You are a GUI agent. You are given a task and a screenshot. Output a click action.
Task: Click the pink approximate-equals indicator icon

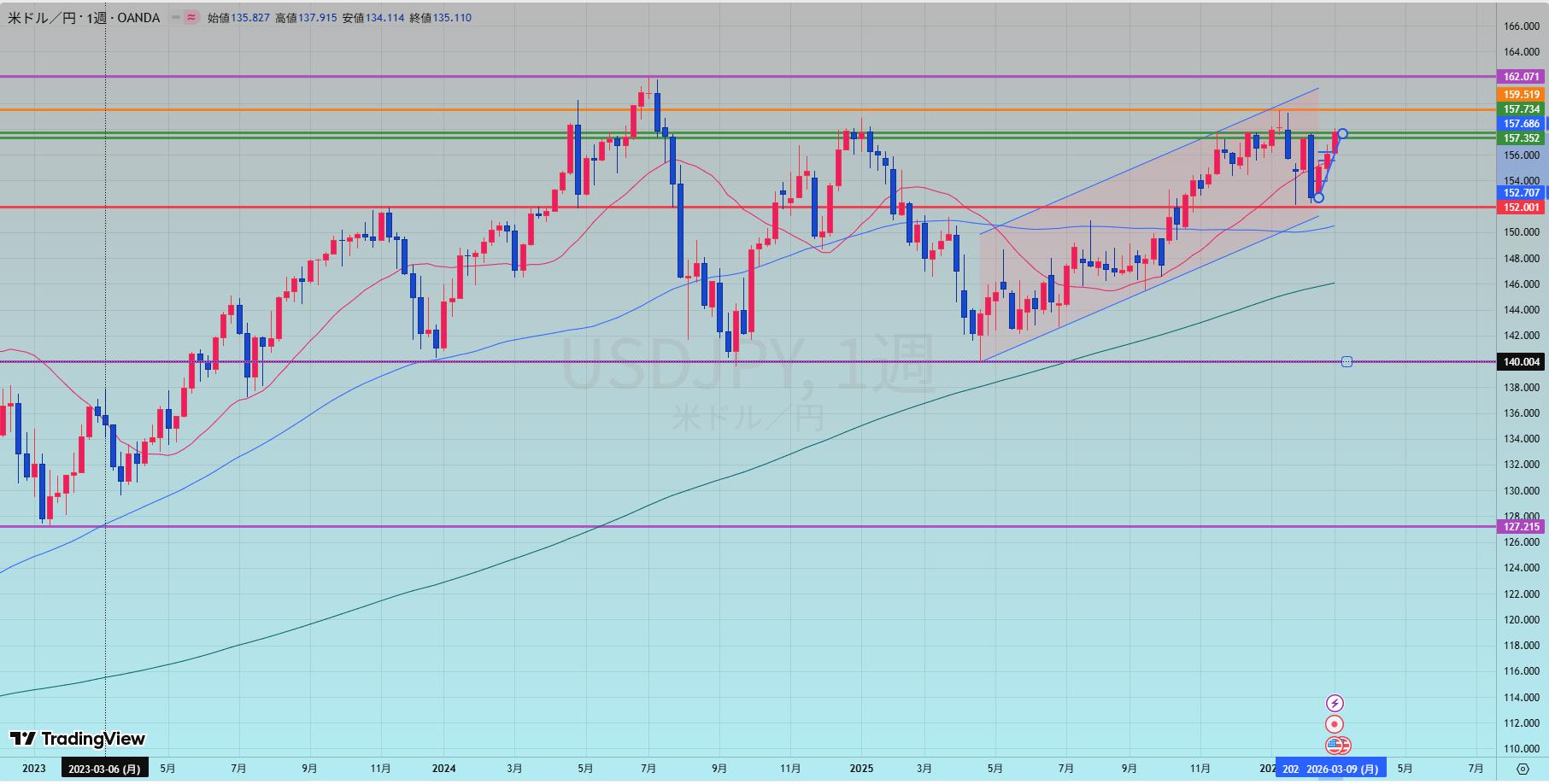tap(191, 17)
